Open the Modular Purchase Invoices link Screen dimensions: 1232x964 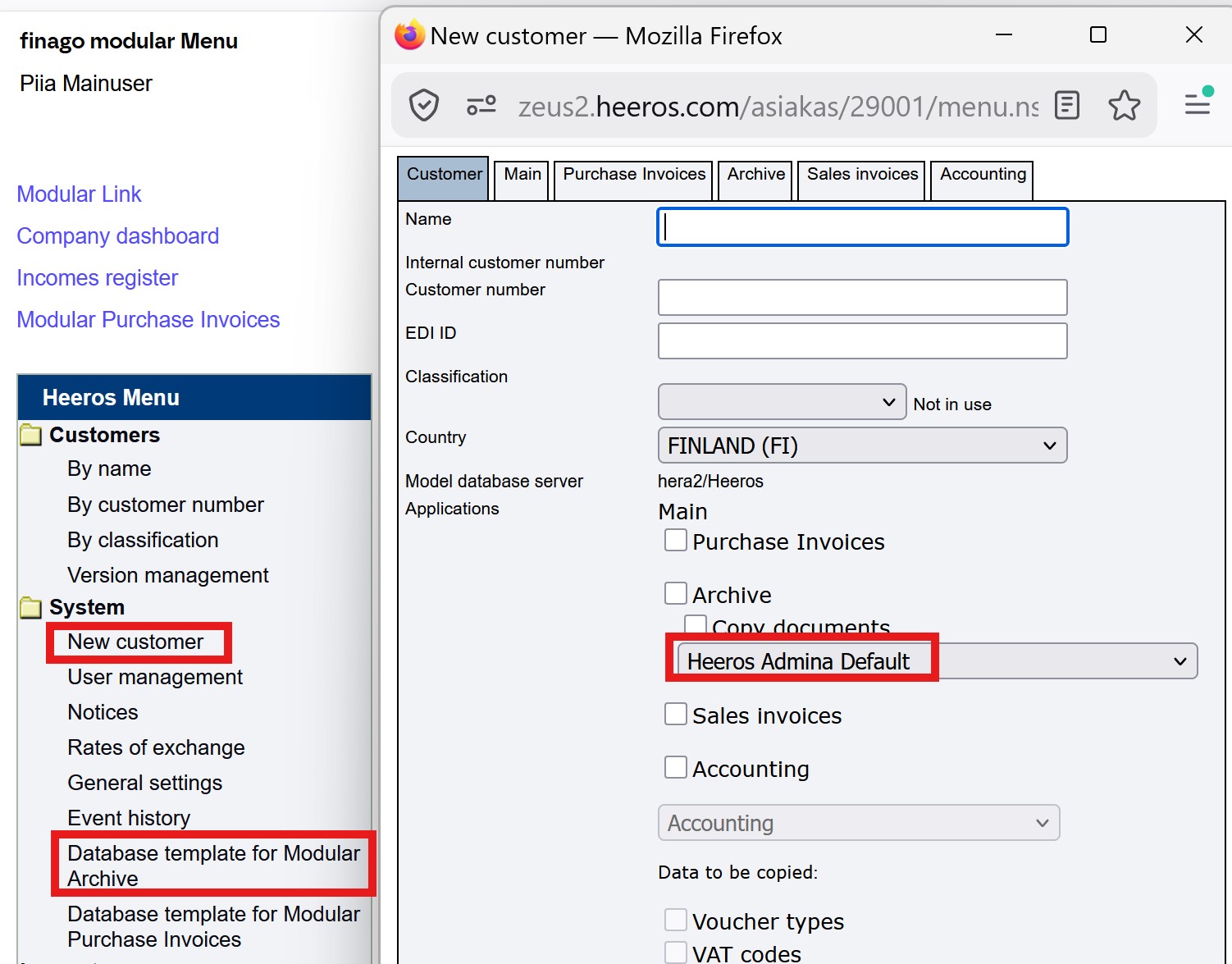(148, 320)
